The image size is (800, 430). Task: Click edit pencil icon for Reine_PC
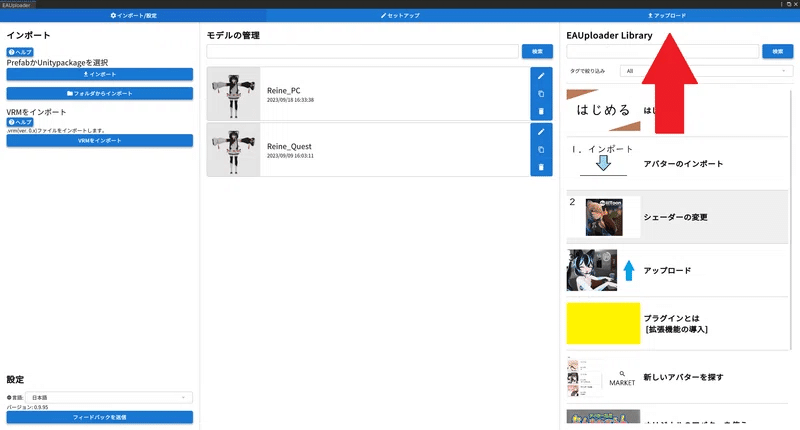pos(541,76)
